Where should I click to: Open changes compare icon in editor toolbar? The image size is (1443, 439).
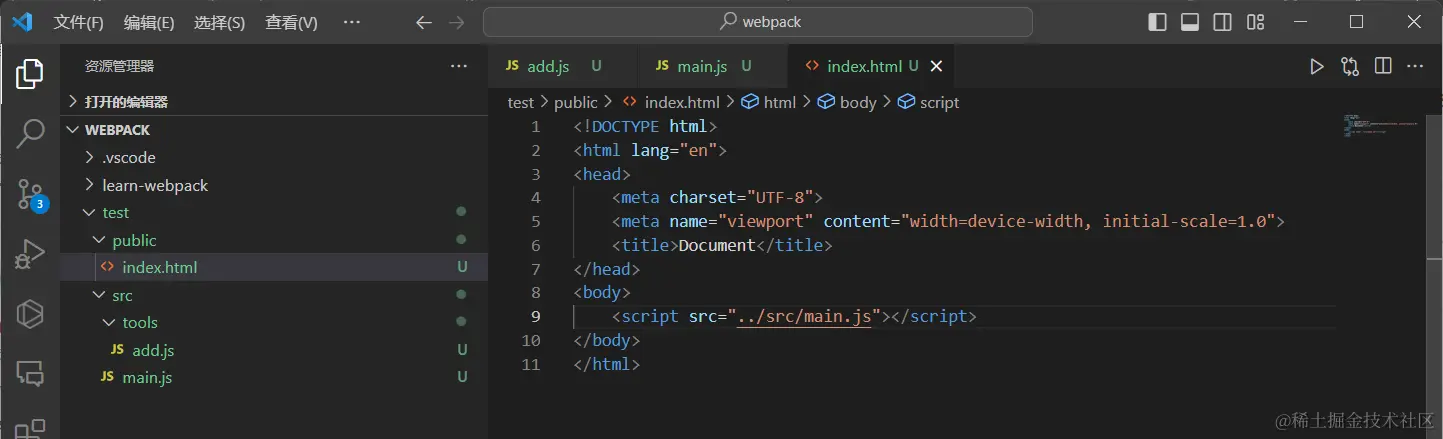click(1350, 66)
